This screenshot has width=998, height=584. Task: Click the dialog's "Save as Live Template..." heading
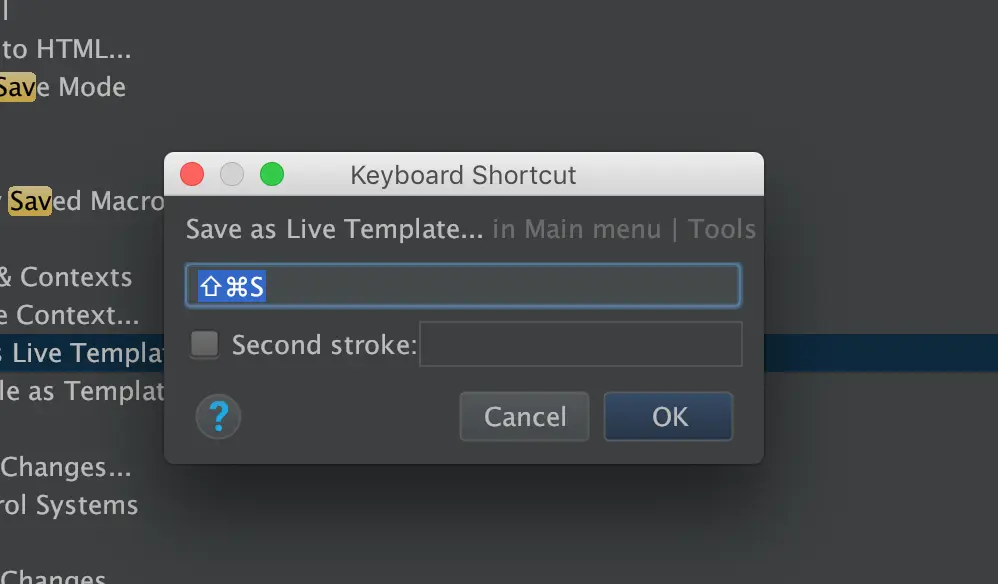[x=335, y=229]
